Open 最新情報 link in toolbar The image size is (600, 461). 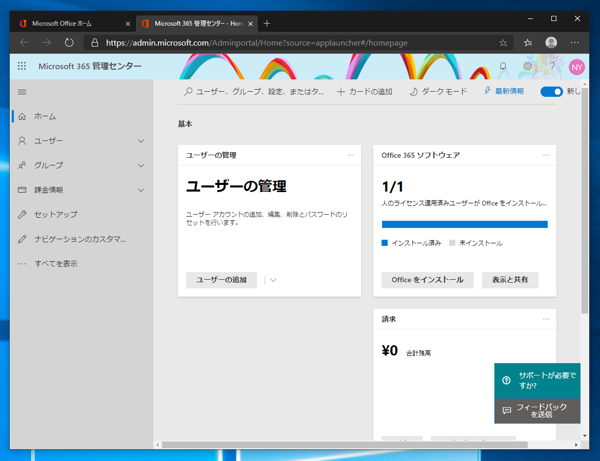[x=504, y=91]
